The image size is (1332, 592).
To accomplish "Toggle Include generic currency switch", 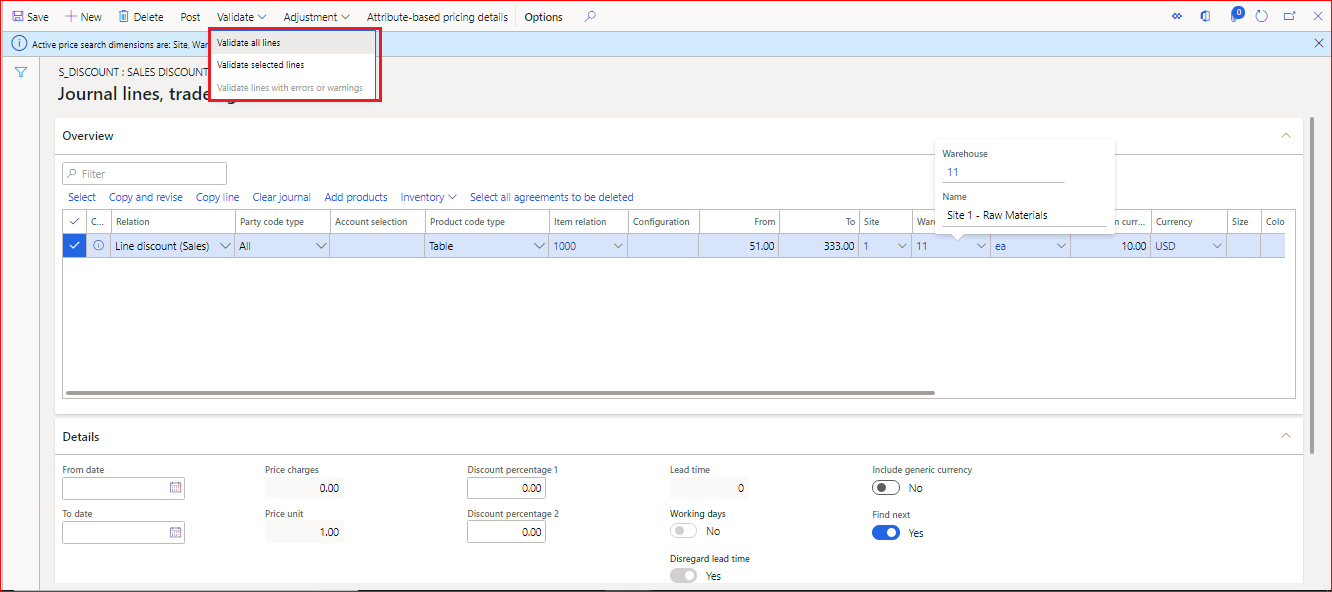I will click(x=886, y=488).
